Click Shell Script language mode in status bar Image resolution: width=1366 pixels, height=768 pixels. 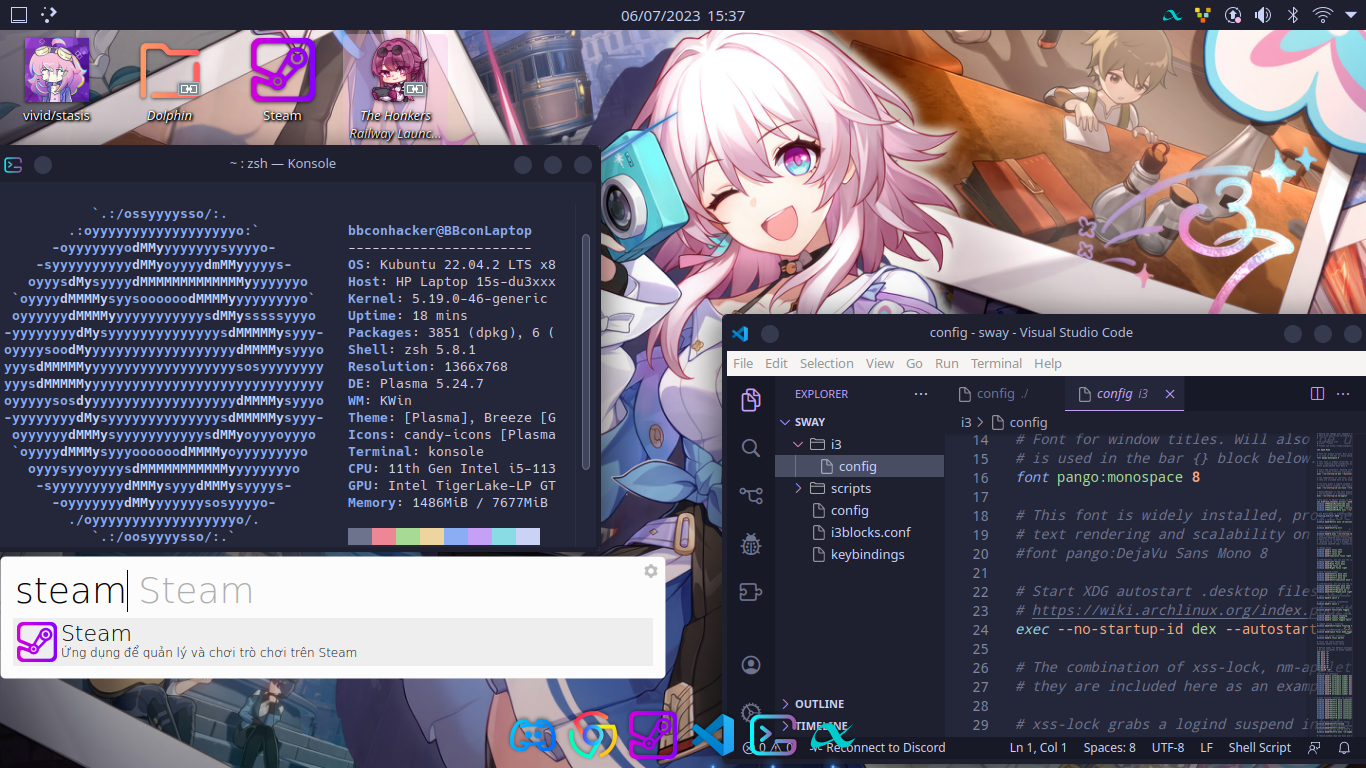(x=1260, y=747)
